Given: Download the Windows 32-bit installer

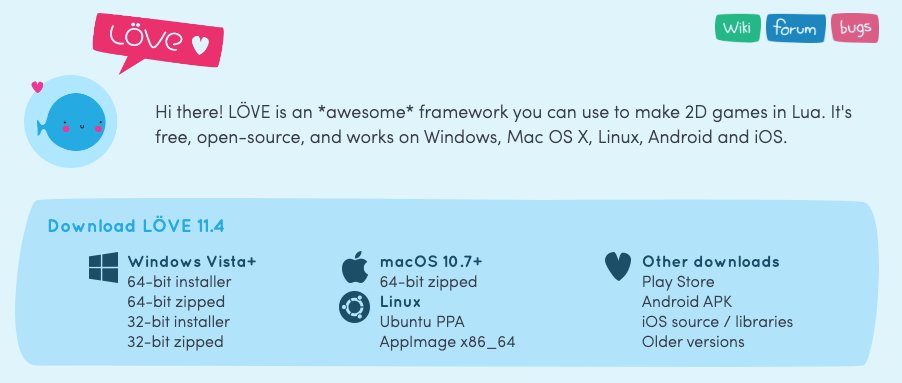Looking at the screenshot, I should pos(178,321).
